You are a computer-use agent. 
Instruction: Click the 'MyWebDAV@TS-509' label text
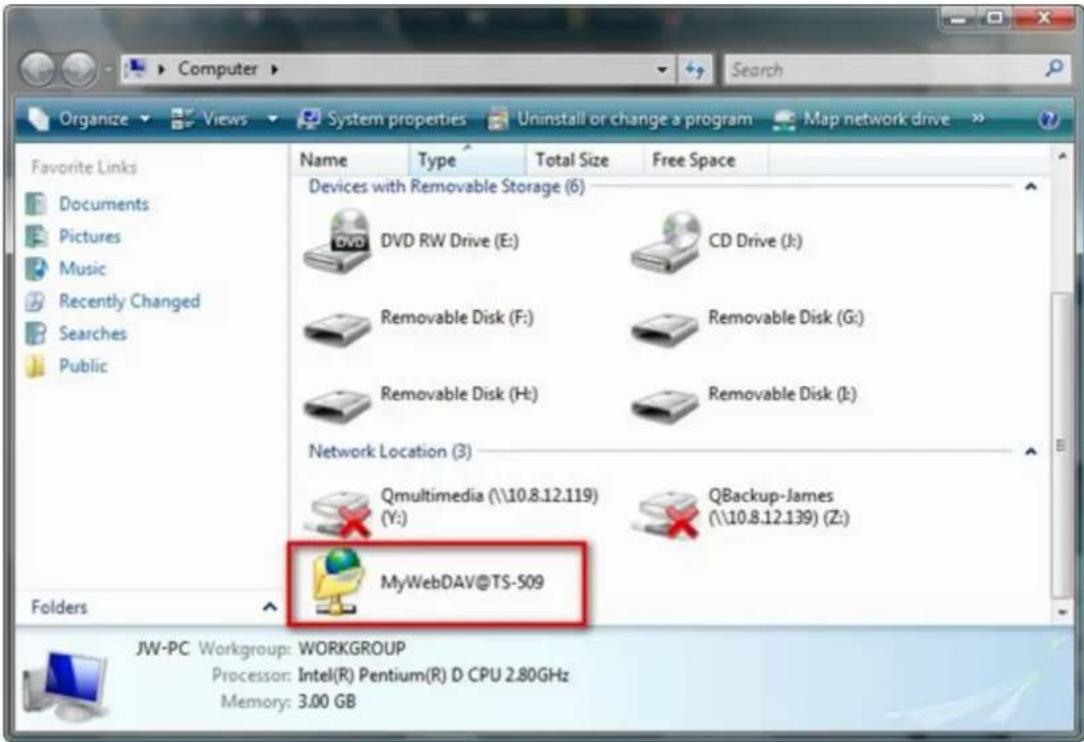[x=462, y=582]
